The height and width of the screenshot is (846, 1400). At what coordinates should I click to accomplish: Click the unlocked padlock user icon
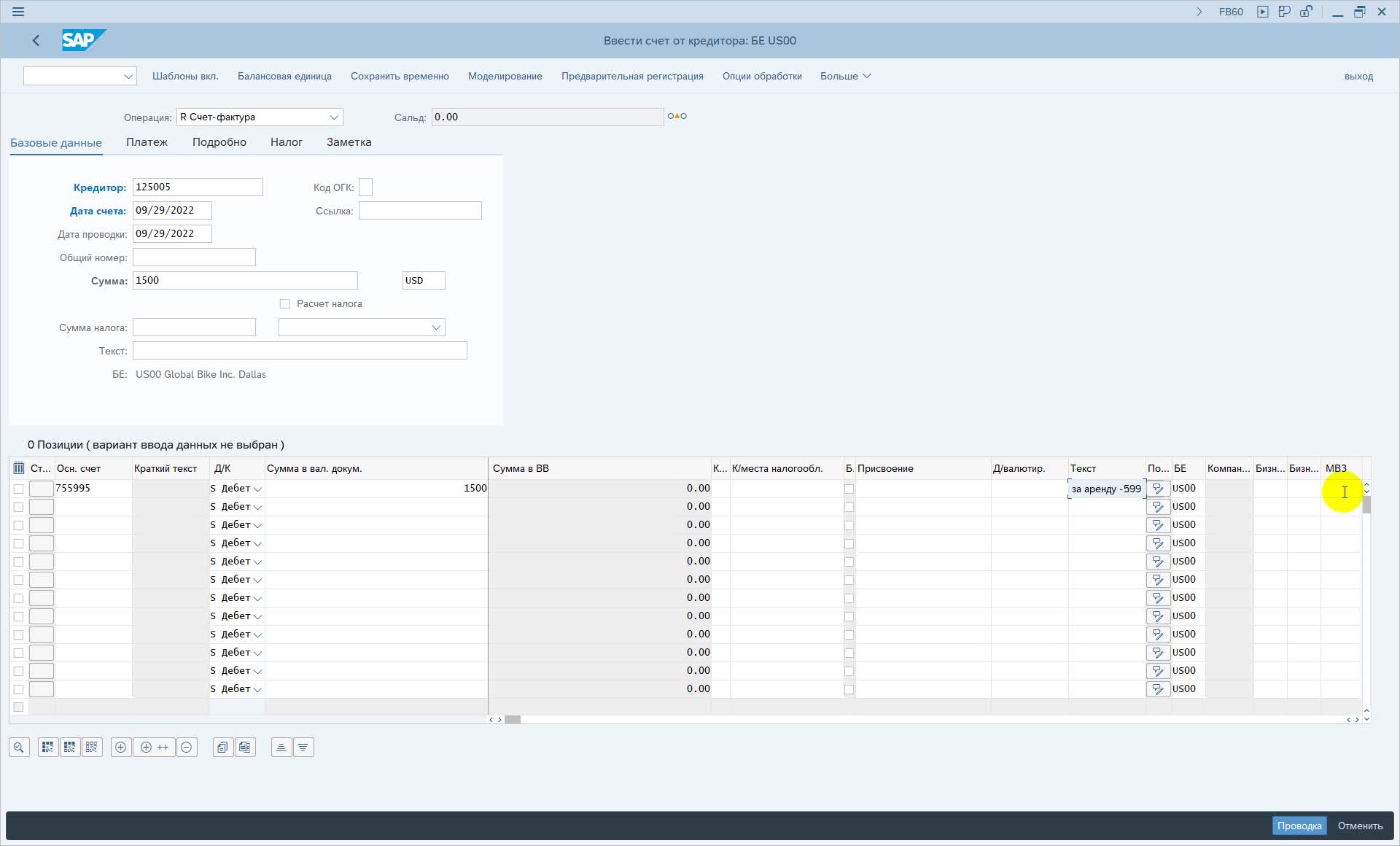pos(1306,12)
